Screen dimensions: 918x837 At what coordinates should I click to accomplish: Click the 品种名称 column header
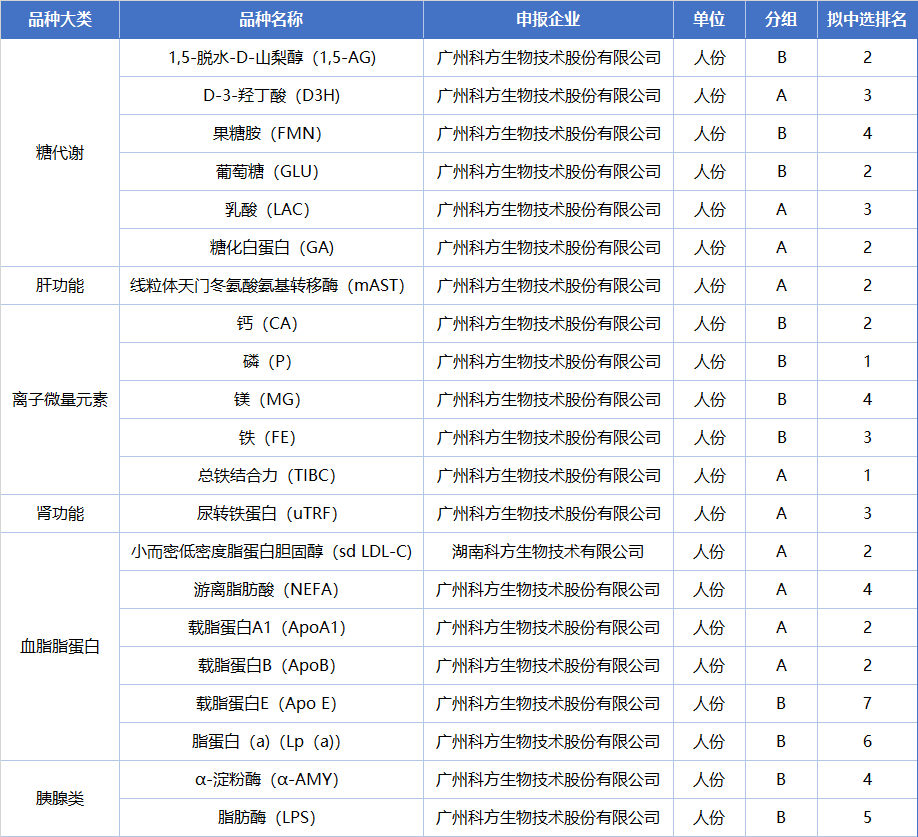pyautogui.click(x=271, y=20)
